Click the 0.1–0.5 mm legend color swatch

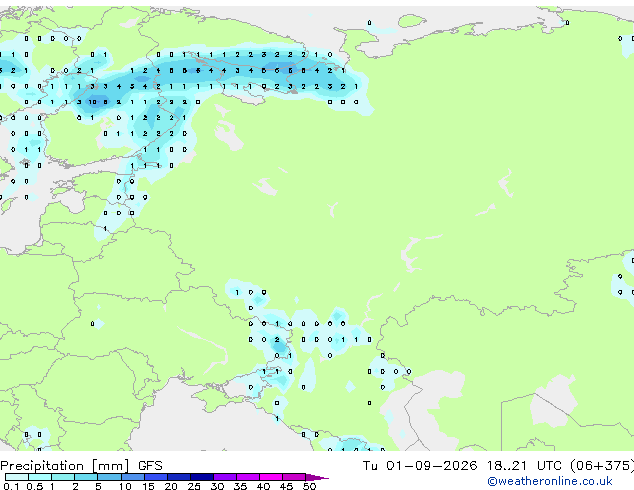(x=17, y=477)
